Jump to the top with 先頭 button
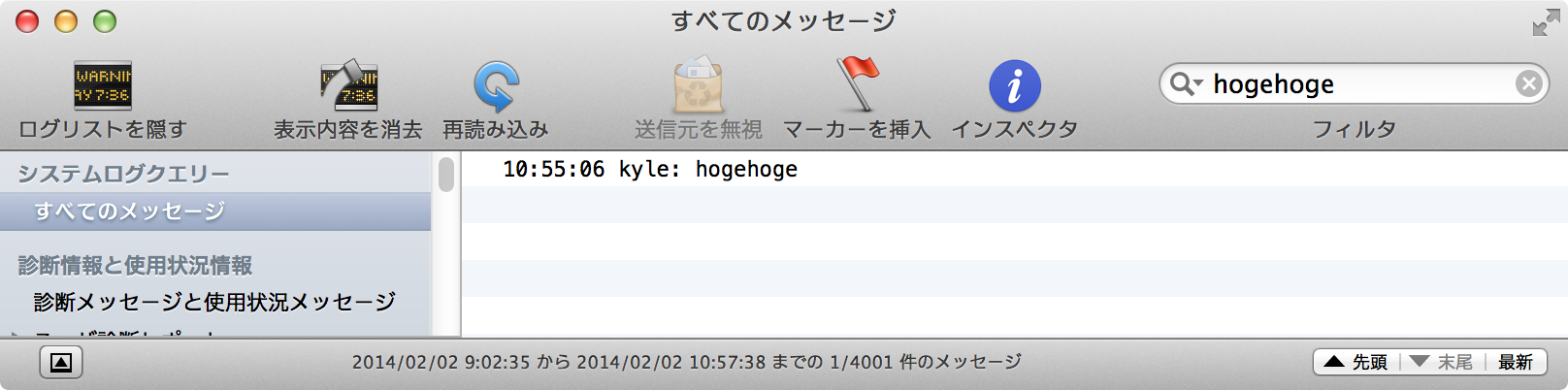 tap(1356, 362)
